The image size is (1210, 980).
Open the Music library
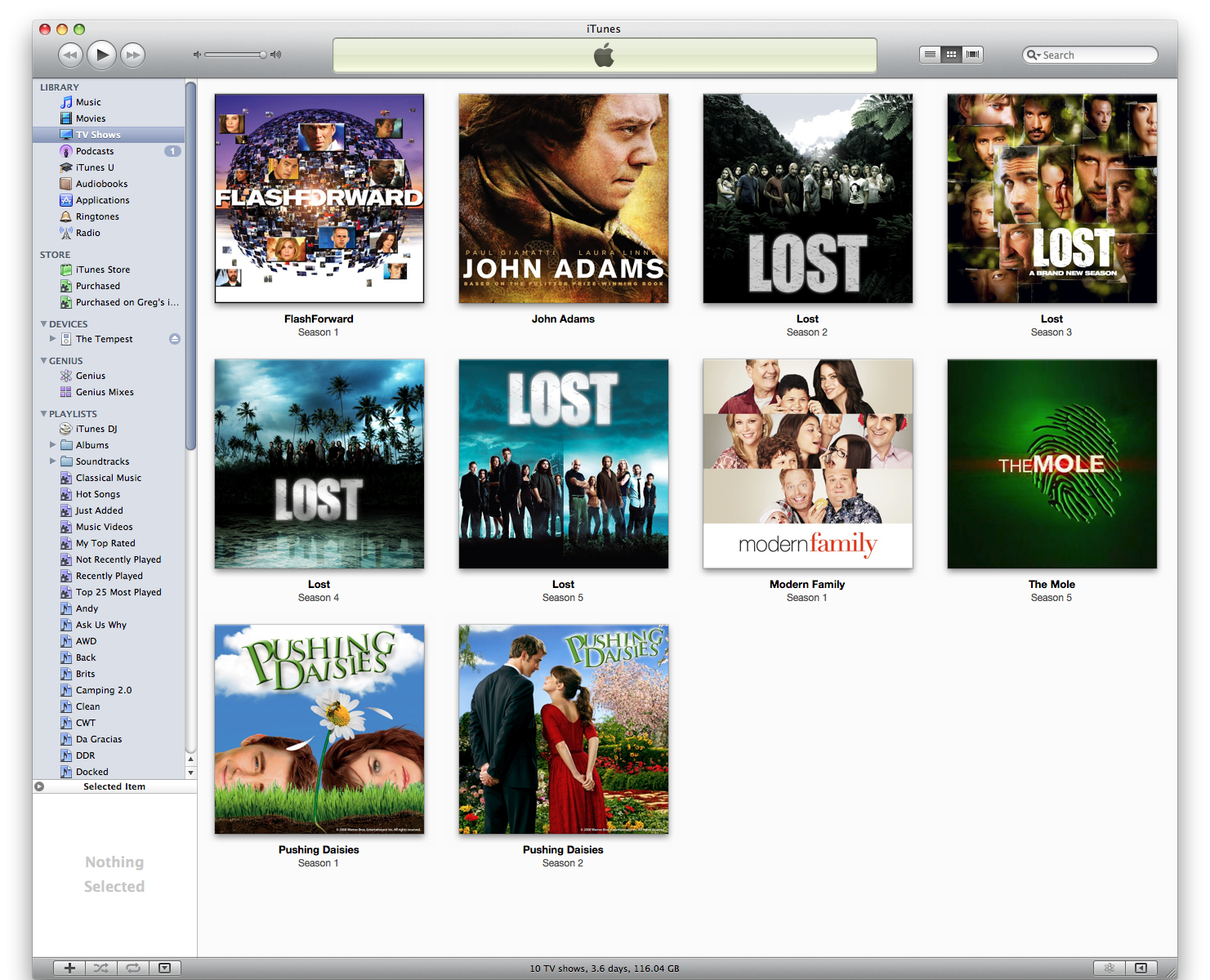tap(109, 102)
